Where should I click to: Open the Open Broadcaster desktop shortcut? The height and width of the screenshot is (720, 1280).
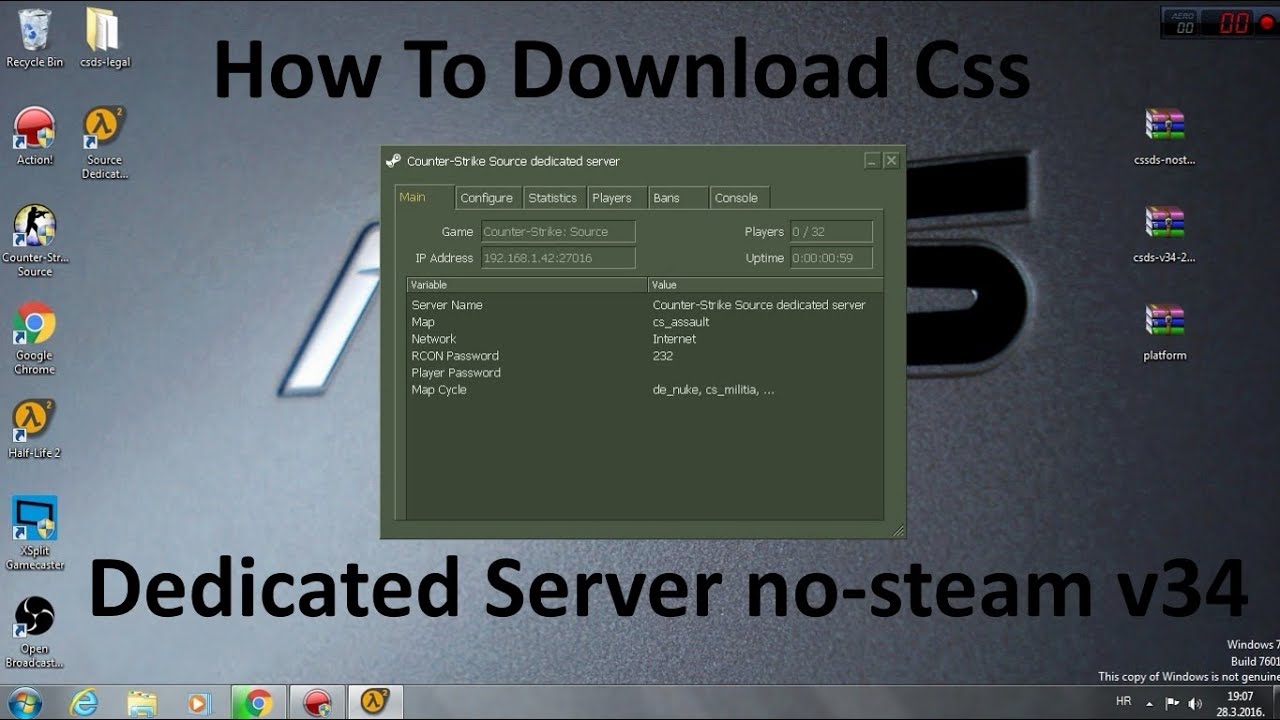click(34, 632)
